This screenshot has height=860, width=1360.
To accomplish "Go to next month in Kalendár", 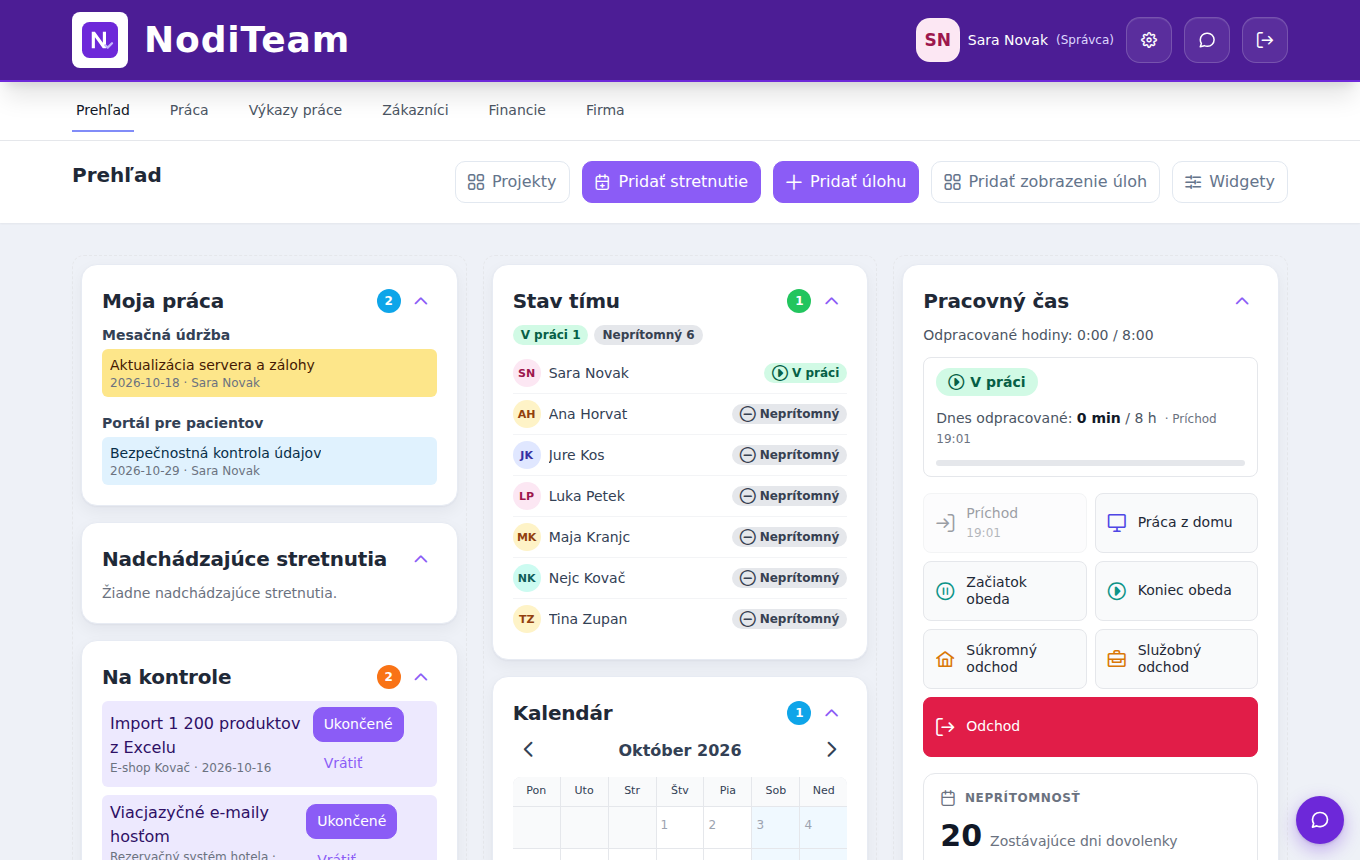I will click(831, 750).
